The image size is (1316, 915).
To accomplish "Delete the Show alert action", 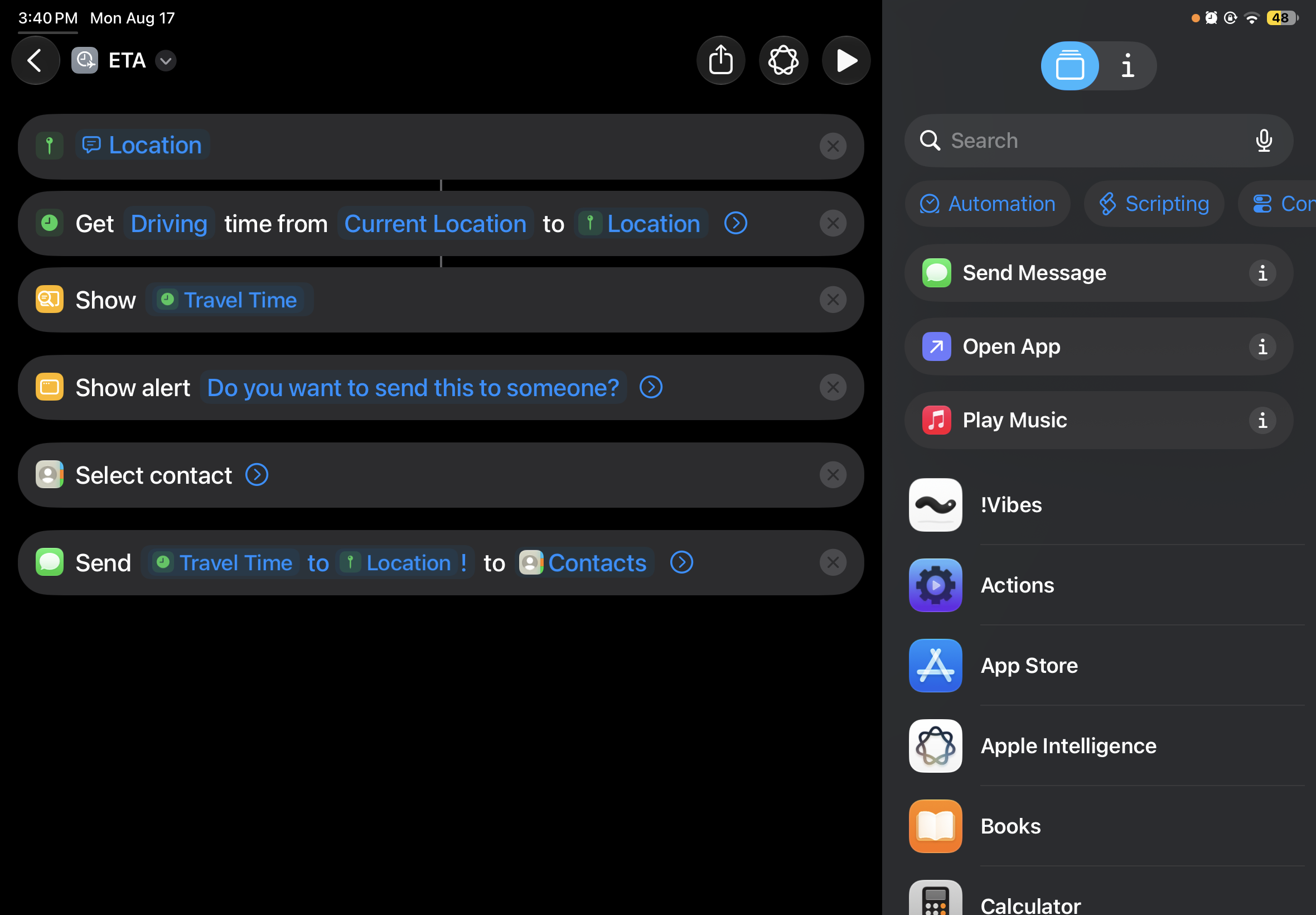I will point(833,388).
